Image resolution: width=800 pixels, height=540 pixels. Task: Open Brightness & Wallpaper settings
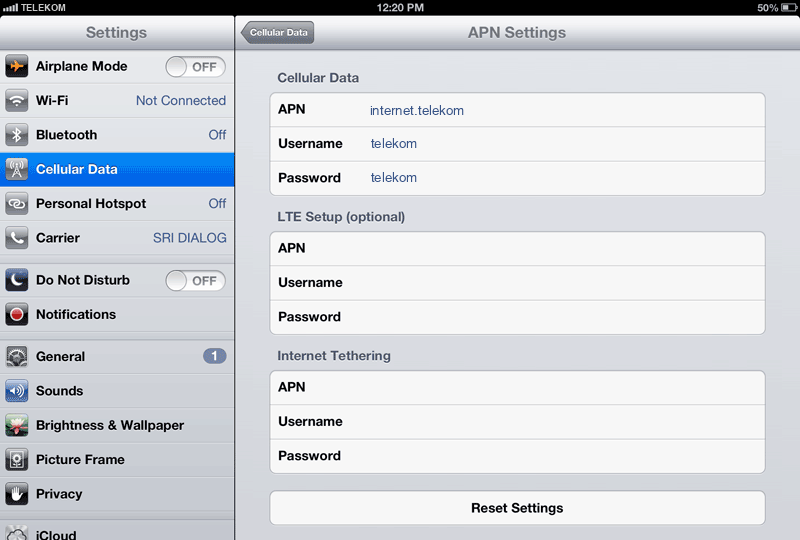tap(117, 425)
